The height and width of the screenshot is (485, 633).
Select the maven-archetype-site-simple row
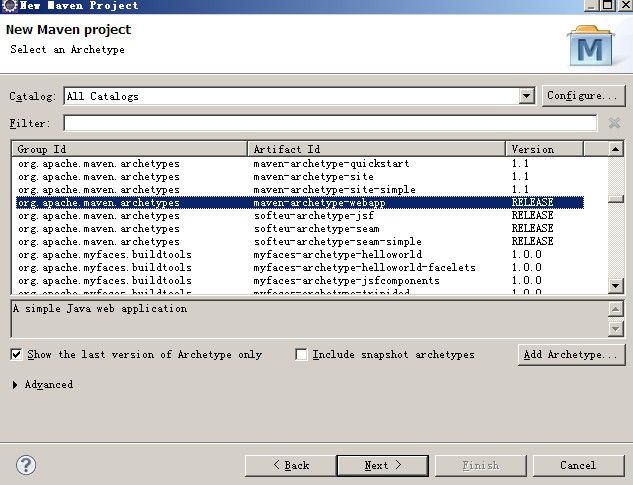coord(300,189)
